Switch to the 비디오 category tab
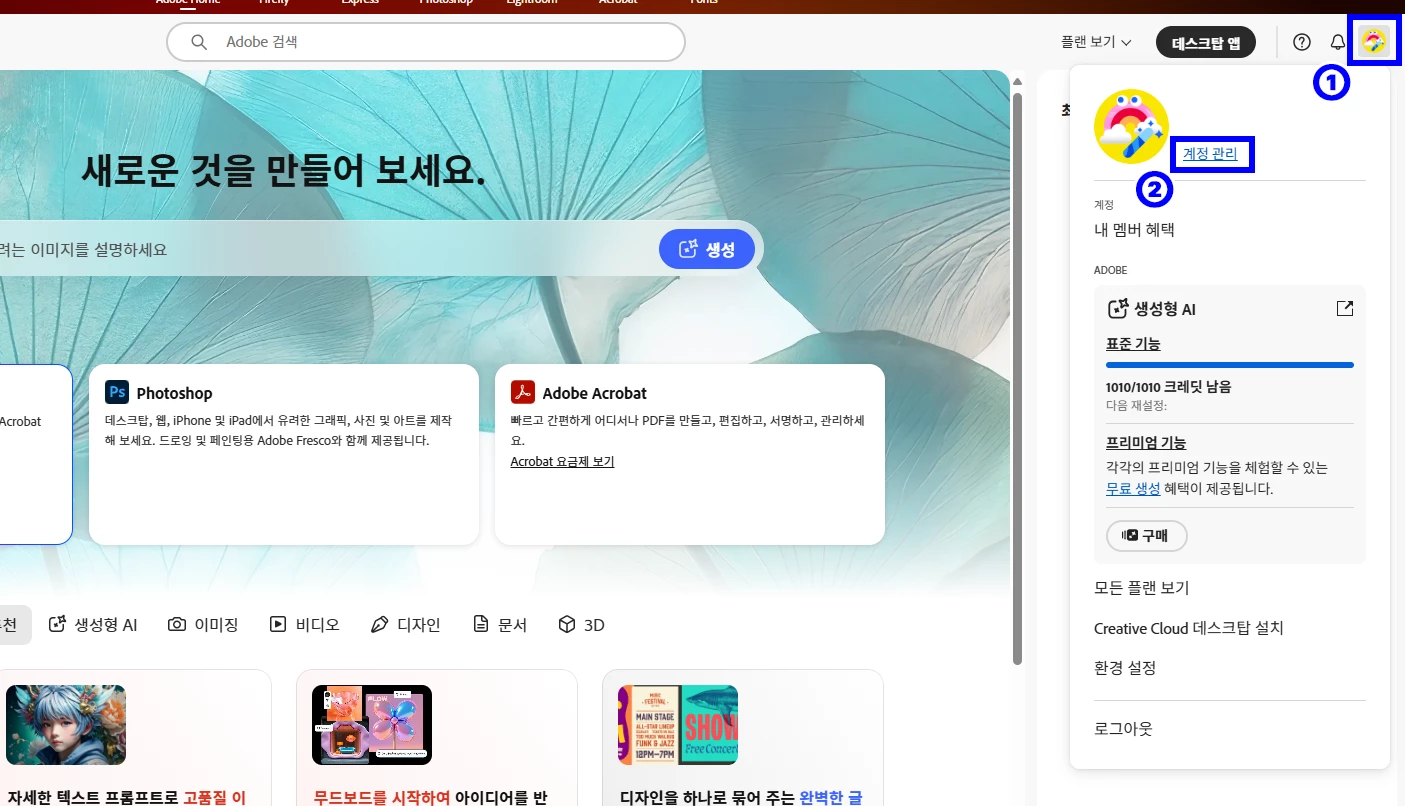The image size is (1405, 806). 304,624
